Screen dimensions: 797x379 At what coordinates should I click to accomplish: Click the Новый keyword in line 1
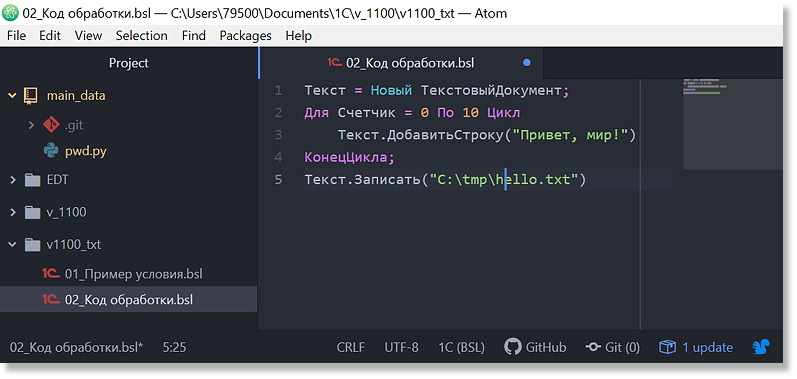click(x=391, y=91)
